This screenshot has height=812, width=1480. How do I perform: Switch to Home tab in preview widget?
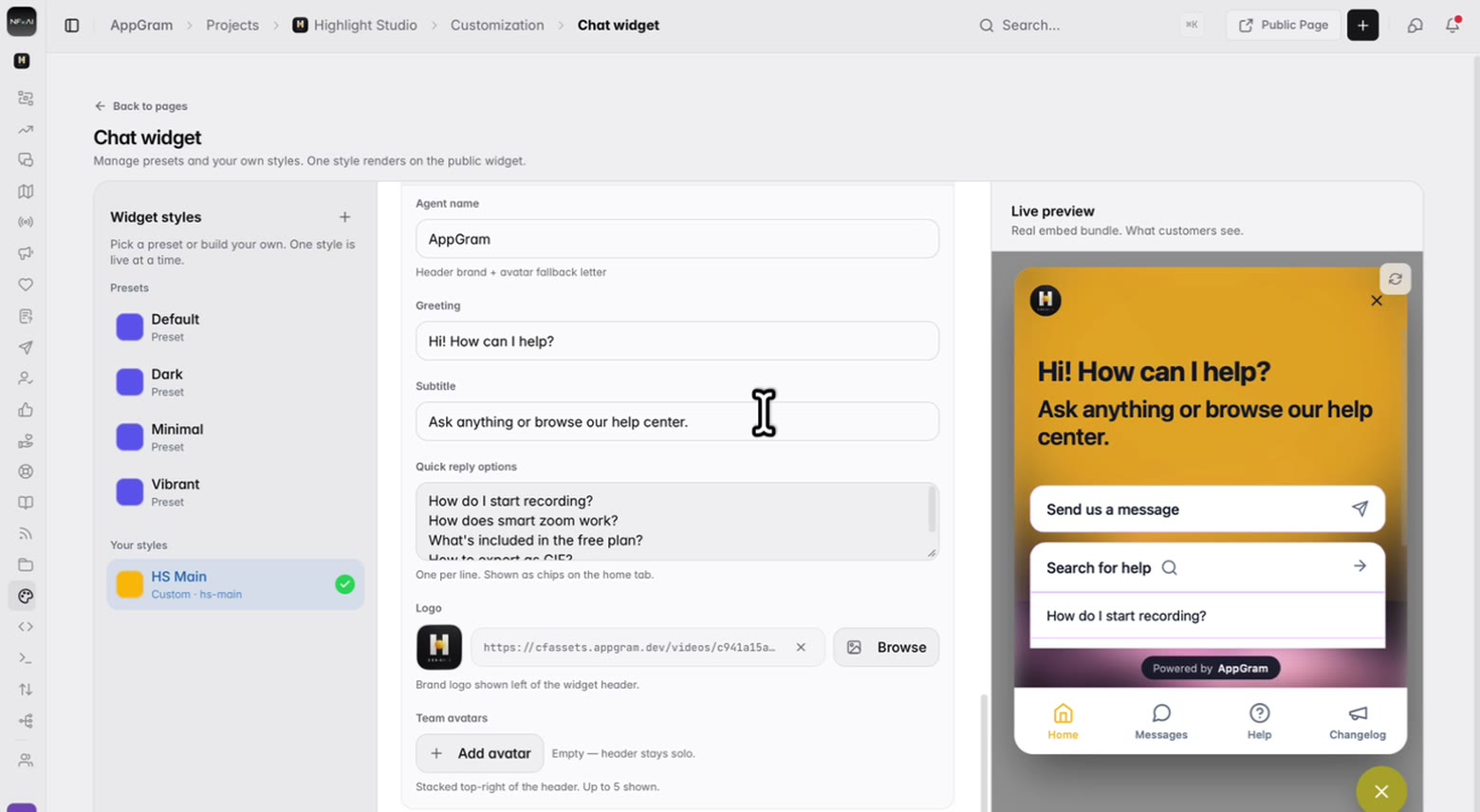[x=1063, y=722]
